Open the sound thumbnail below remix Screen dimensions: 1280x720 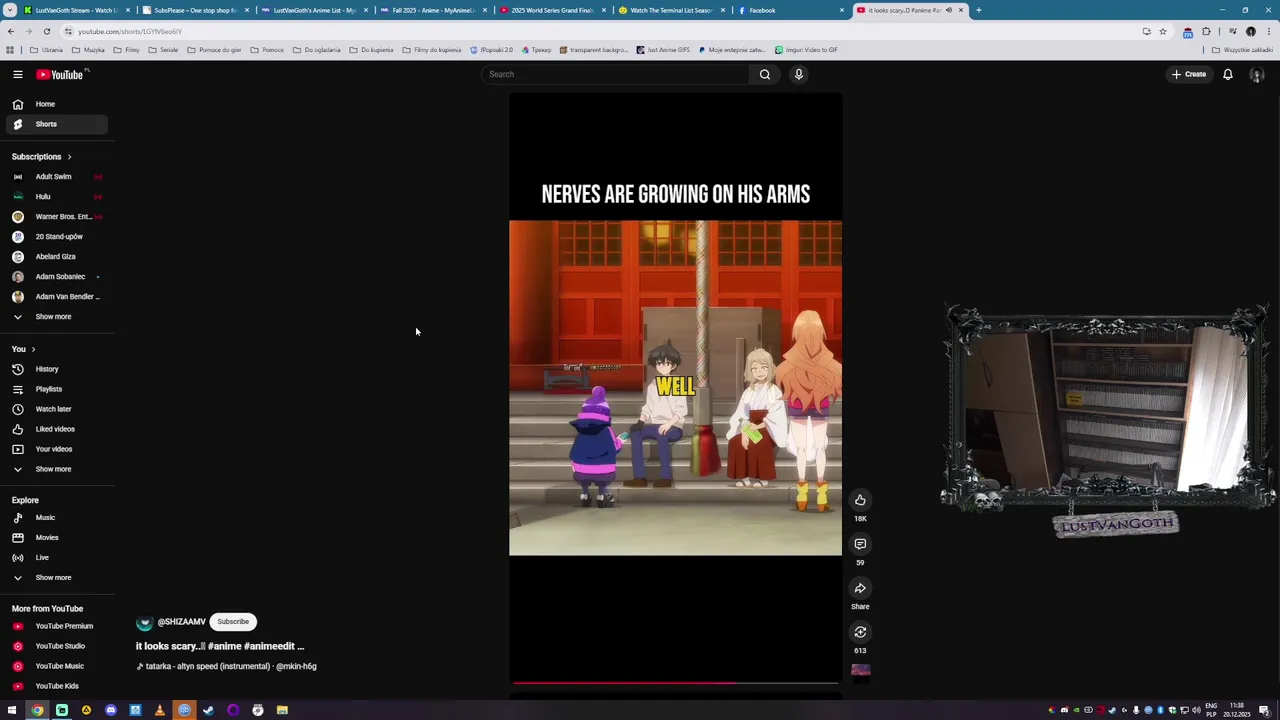[x=860, y=671]
